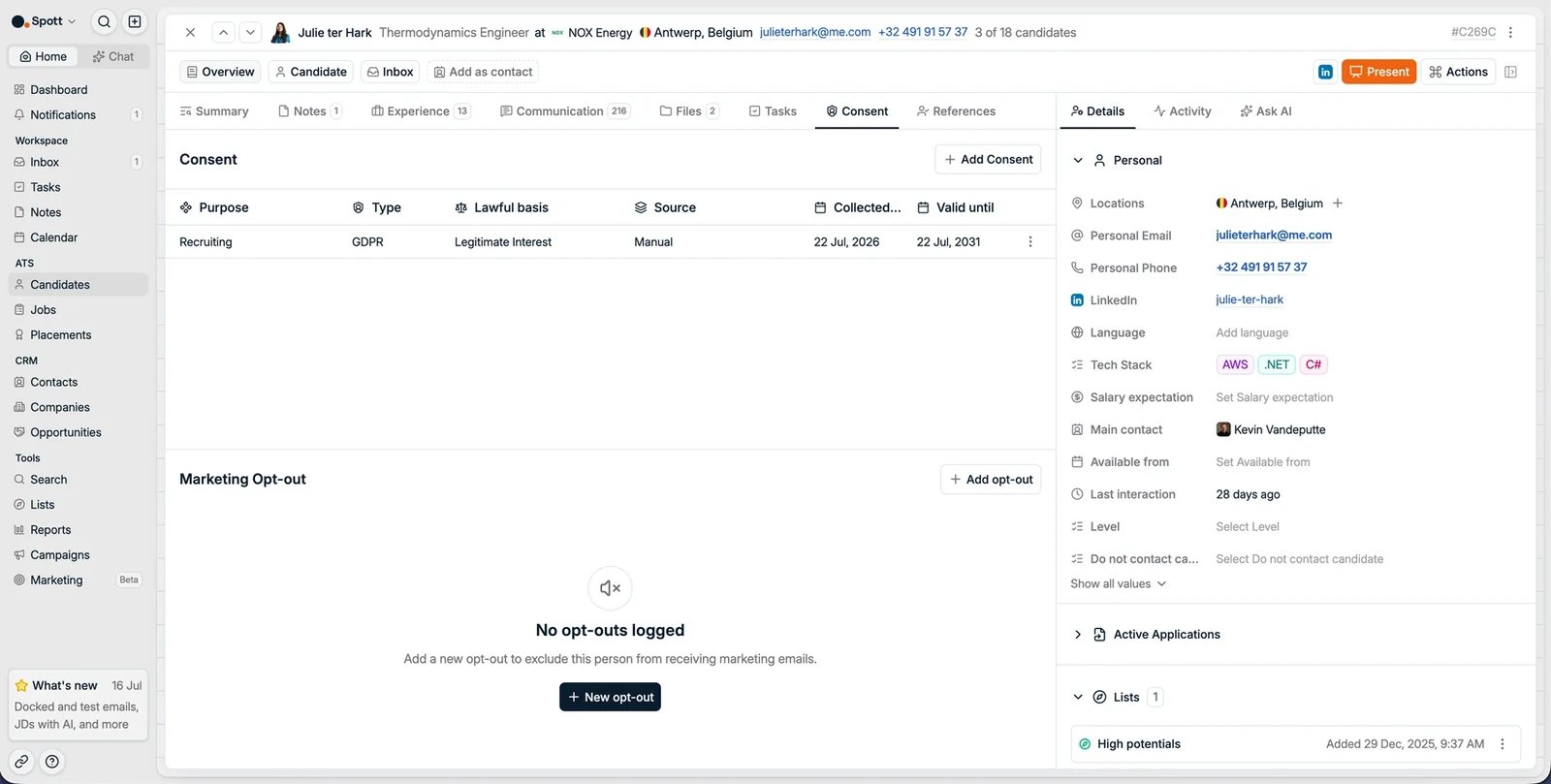Viewport: 1551px width, 784px height.
Task: Switch to Chat in the sidebar
Action: pos(113,56)
